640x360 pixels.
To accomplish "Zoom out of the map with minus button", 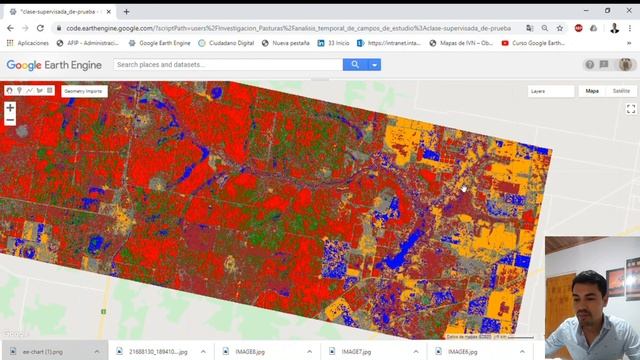I will (10, 120).
